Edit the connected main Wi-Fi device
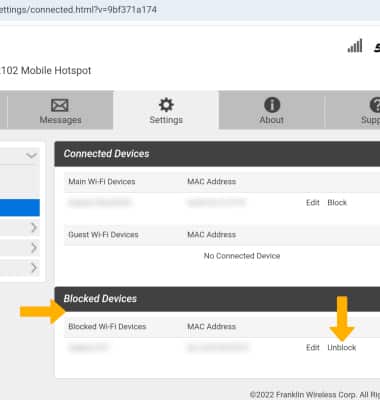This screenshot has height=400, width=380. pos(313,203)
